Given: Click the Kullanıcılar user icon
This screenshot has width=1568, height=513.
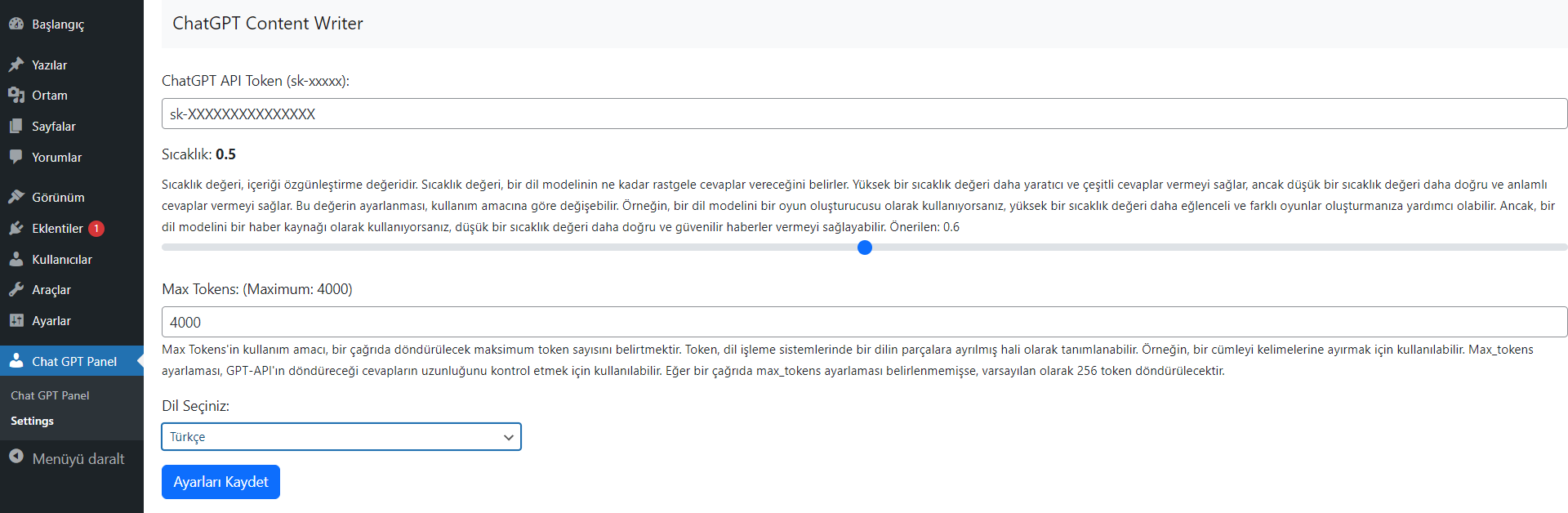Looking at the screenshot, I should [x=16, y=259].
